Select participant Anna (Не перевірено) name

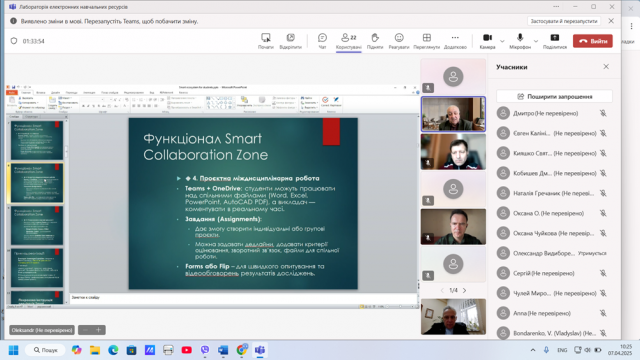pos(542,313)
